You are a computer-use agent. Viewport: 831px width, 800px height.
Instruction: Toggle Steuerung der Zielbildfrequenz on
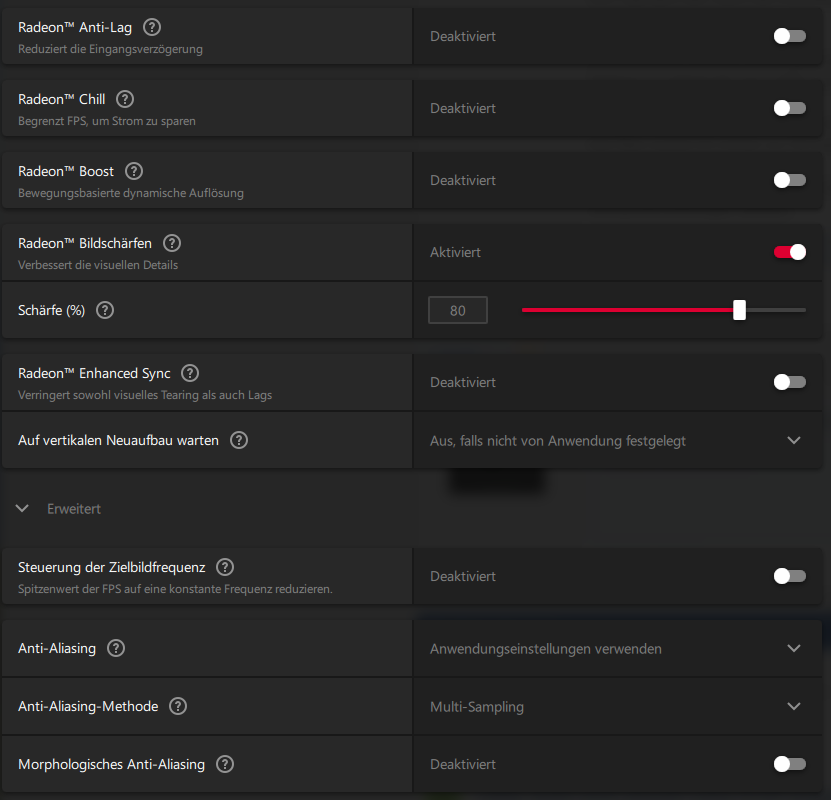pyautogui.click(x=790, y=576)
